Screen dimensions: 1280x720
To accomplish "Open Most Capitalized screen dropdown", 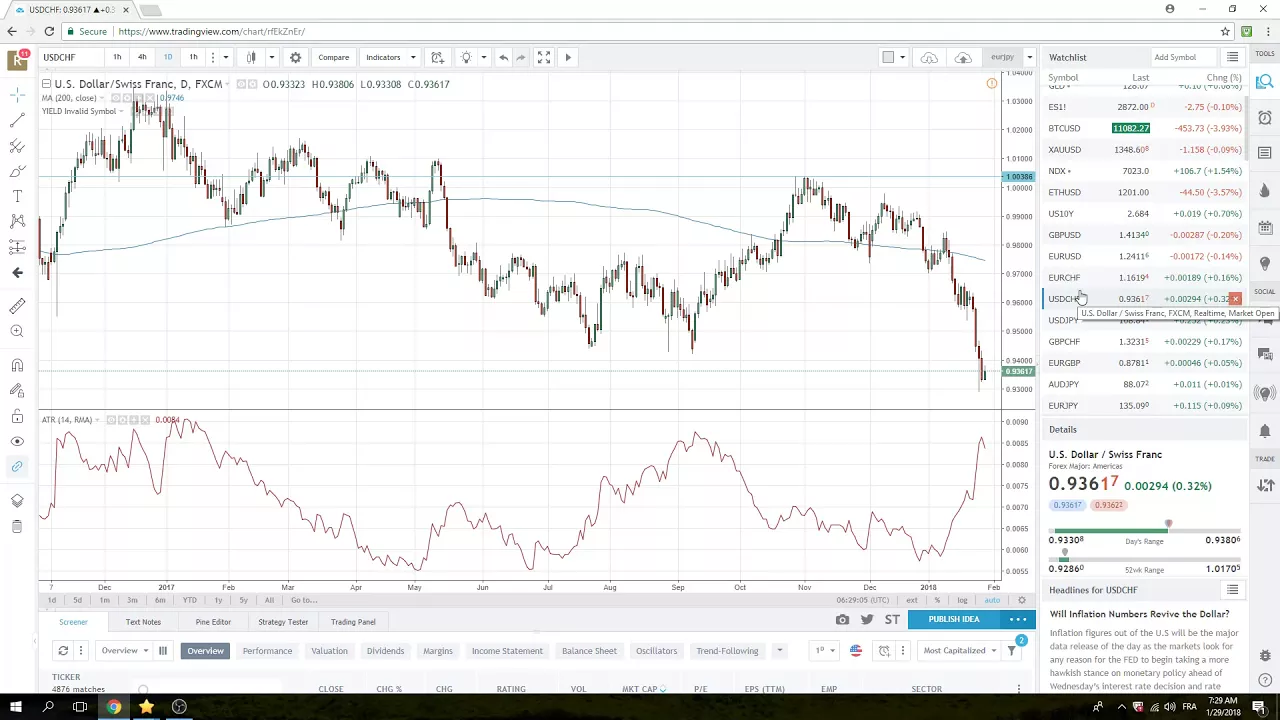I will click(960, 651).
